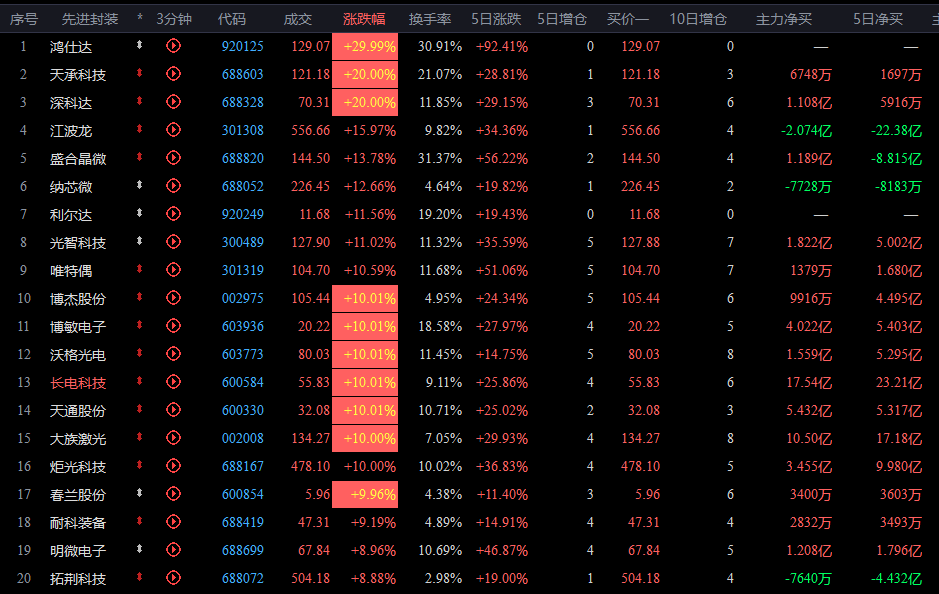The width and height of the screenshot is (939, 594).
Task: Sort by 成交 column header
Action: (298, 19)
